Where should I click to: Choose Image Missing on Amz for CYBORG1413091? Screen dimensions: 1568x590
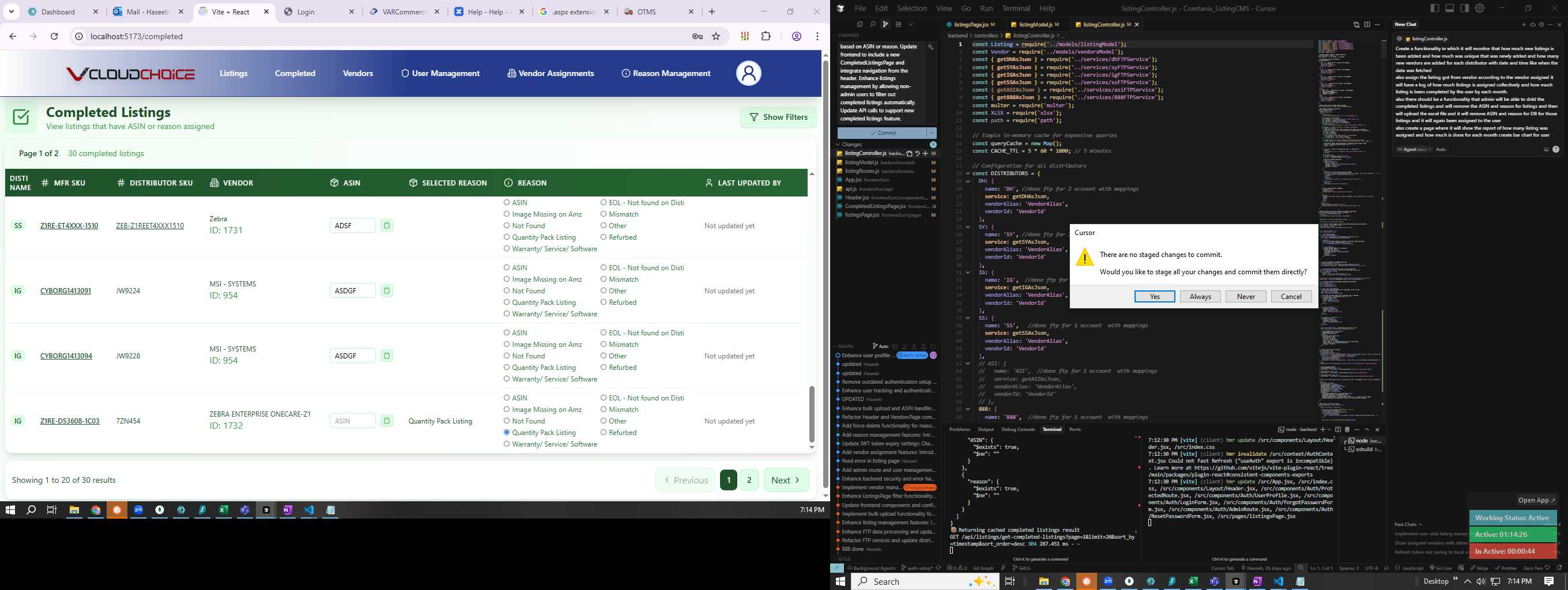(x=507, y=279)
